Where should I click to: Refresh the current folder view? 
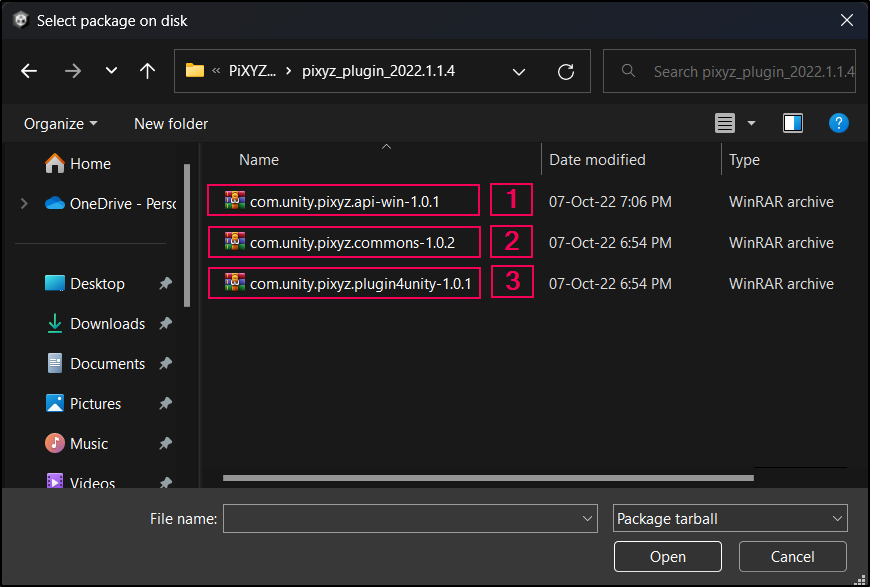coord(566,72)
